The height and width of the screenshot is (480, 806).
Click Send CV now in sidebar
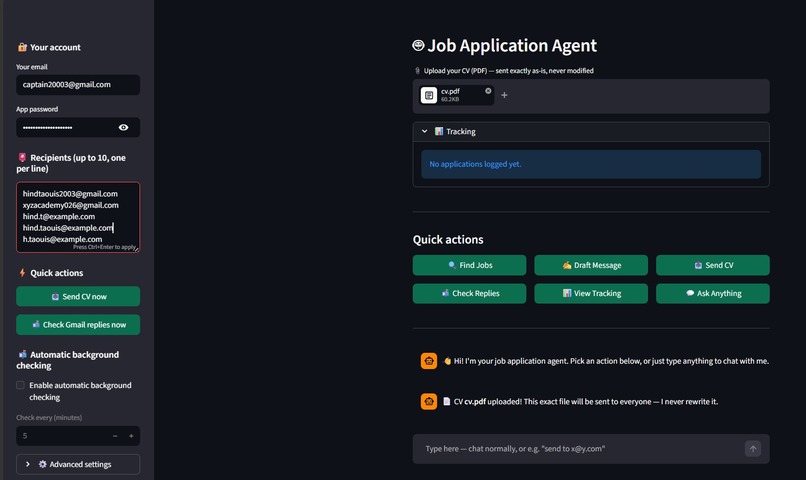pos(78,297)
